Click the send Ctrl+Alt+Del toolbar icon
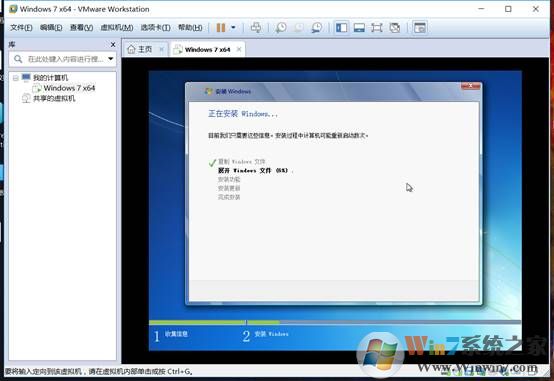The width and height of the screenshot is (554, 381). [x=256, y=28]
